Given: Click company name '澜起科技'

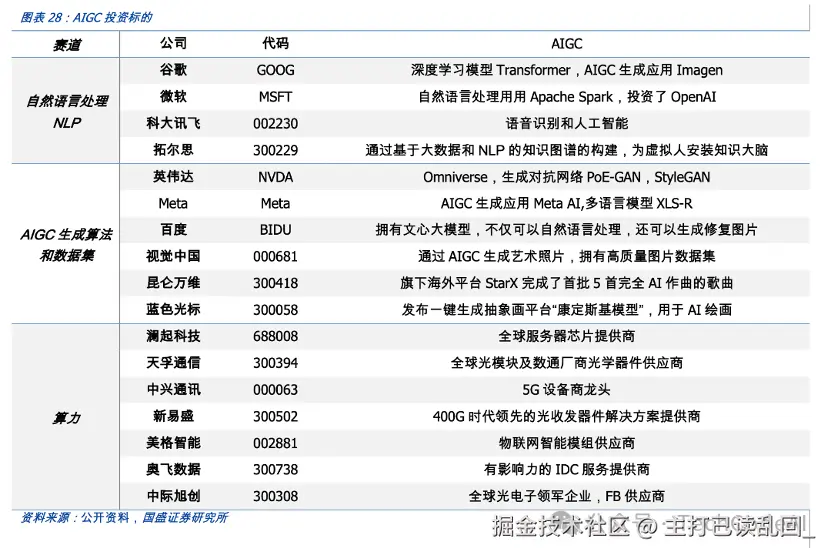Looking at the screenshot, I should pos(174,336).
